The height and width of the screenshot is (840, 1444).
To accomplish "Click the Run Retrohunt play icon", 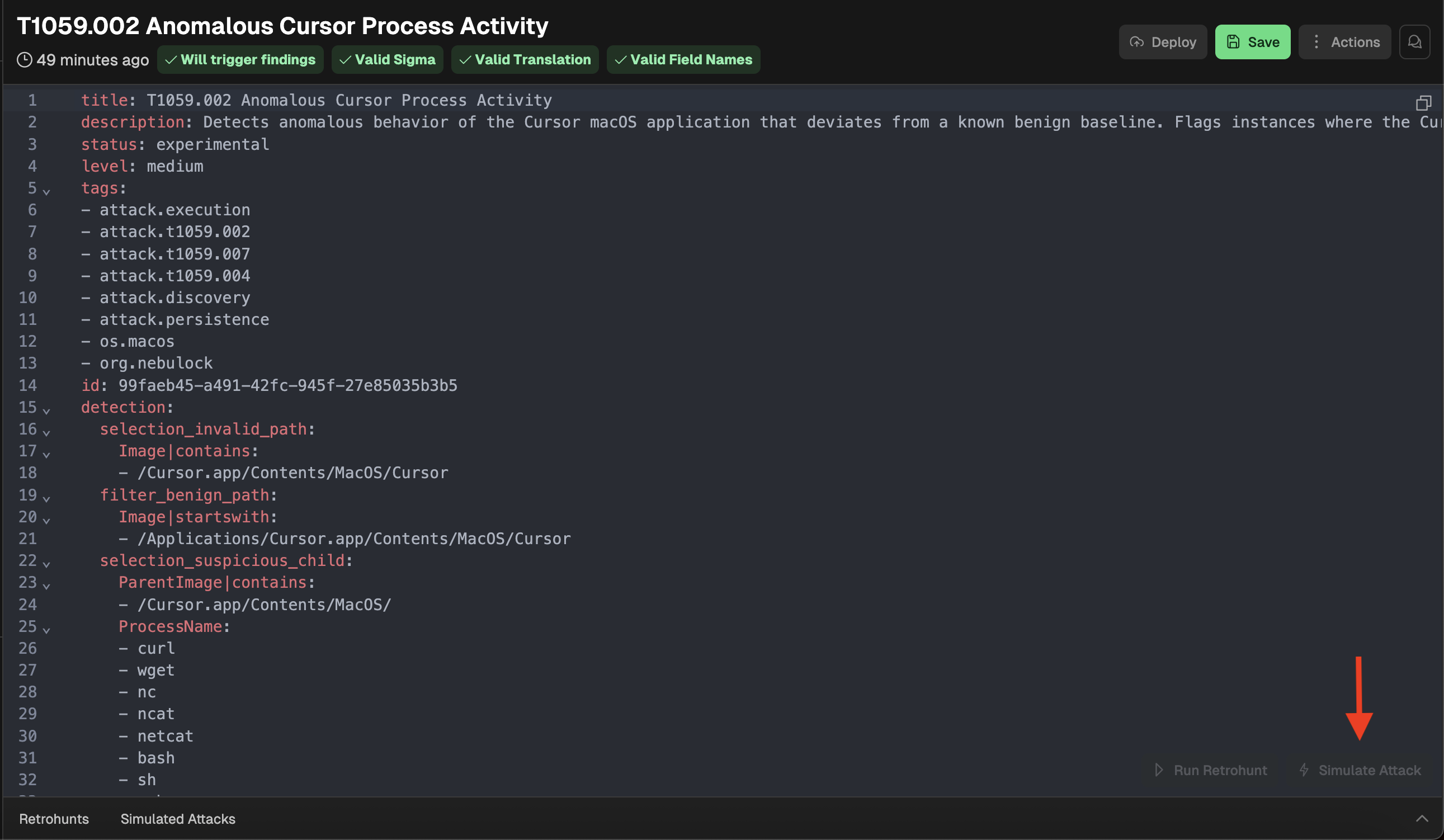I will pyautogui.click(x=1159, y=770).
